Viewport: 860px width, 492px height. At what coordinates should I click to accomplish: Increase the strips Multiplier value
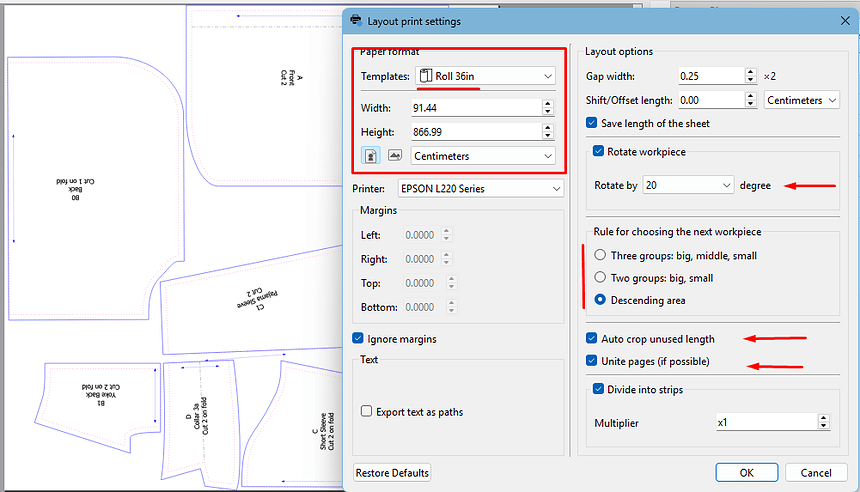[x=823, y=419]
